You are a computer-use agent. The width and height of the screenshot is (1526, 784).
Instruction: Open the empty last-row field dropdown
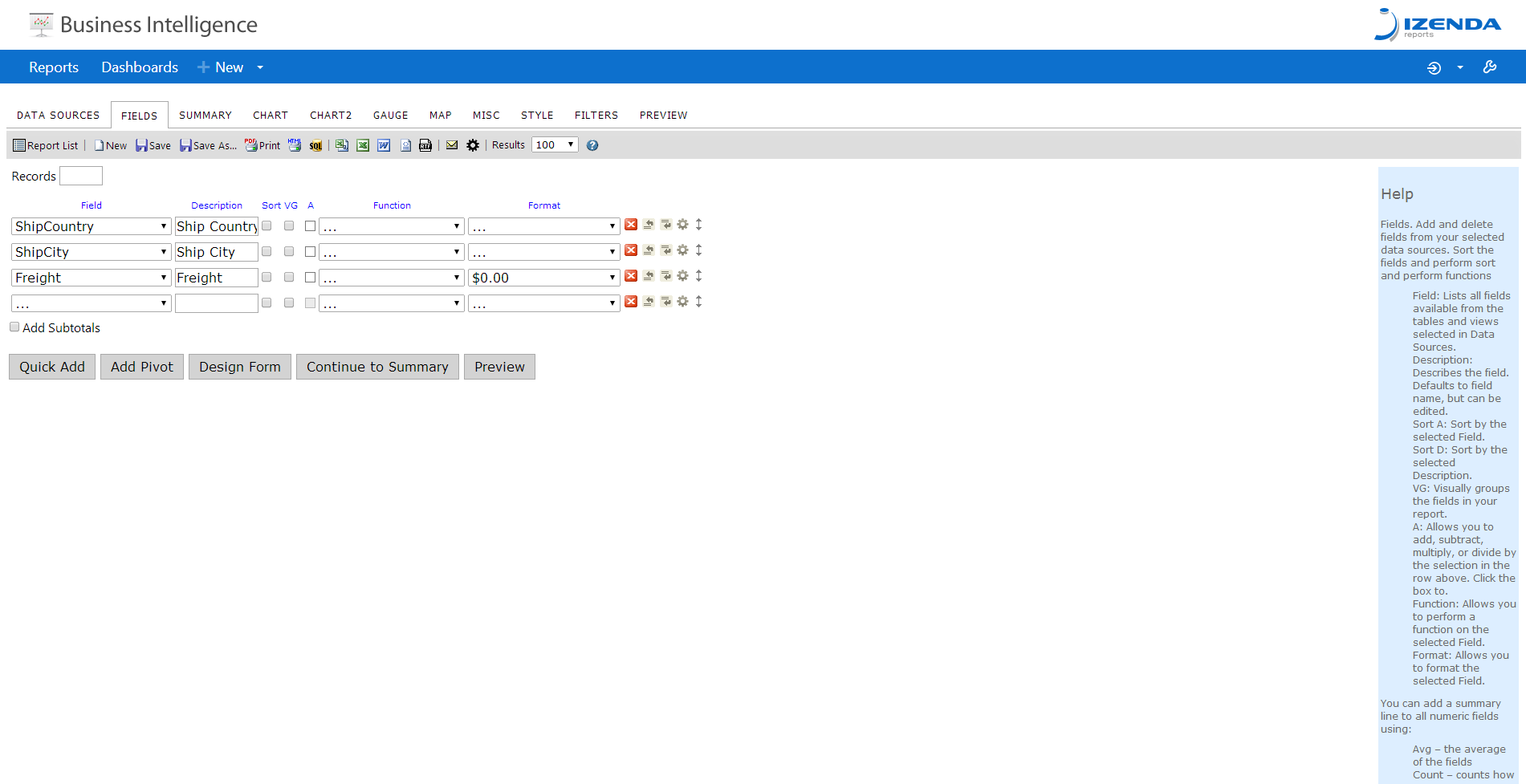tap(92, 303)
